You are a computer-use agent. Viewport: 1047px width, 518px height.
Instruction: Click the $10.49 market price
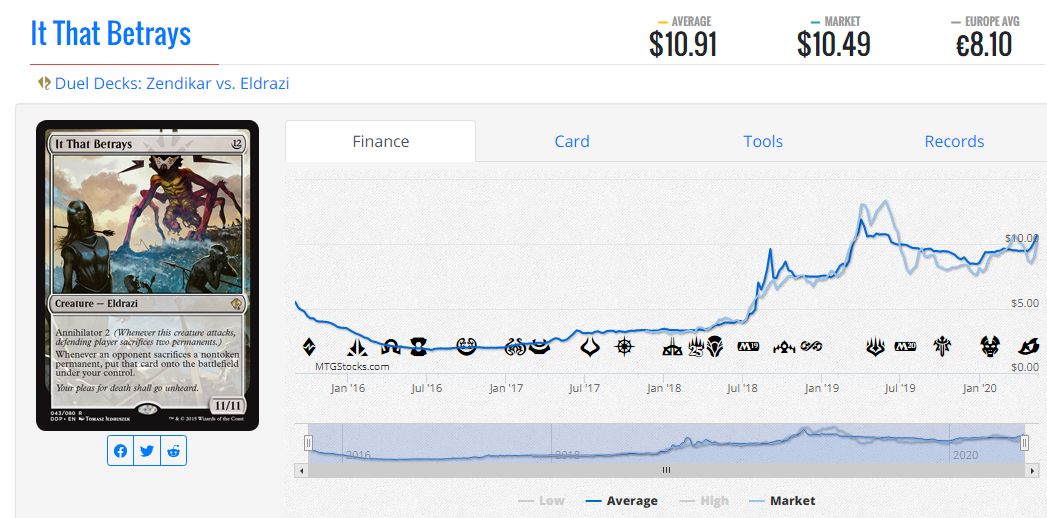[833, 45]
